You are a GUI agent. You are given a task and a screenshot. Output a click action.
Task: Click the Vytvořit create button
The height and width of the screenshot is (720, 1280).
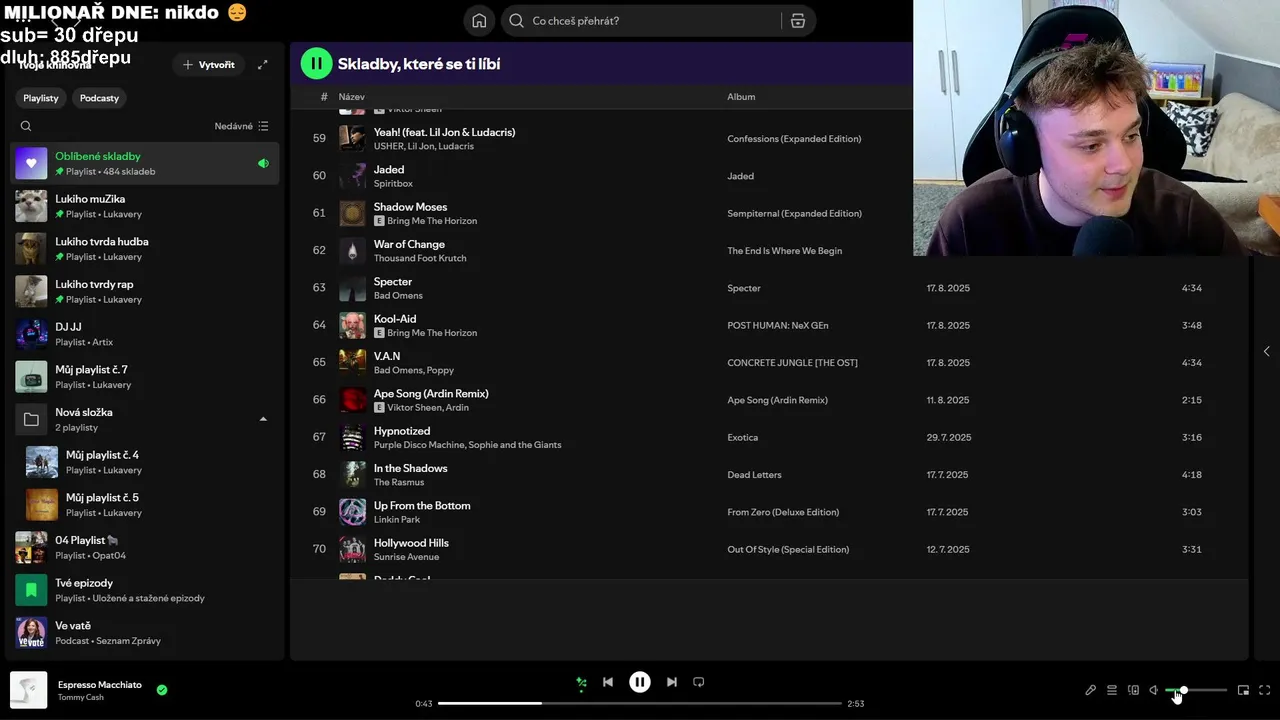(208, 65)
